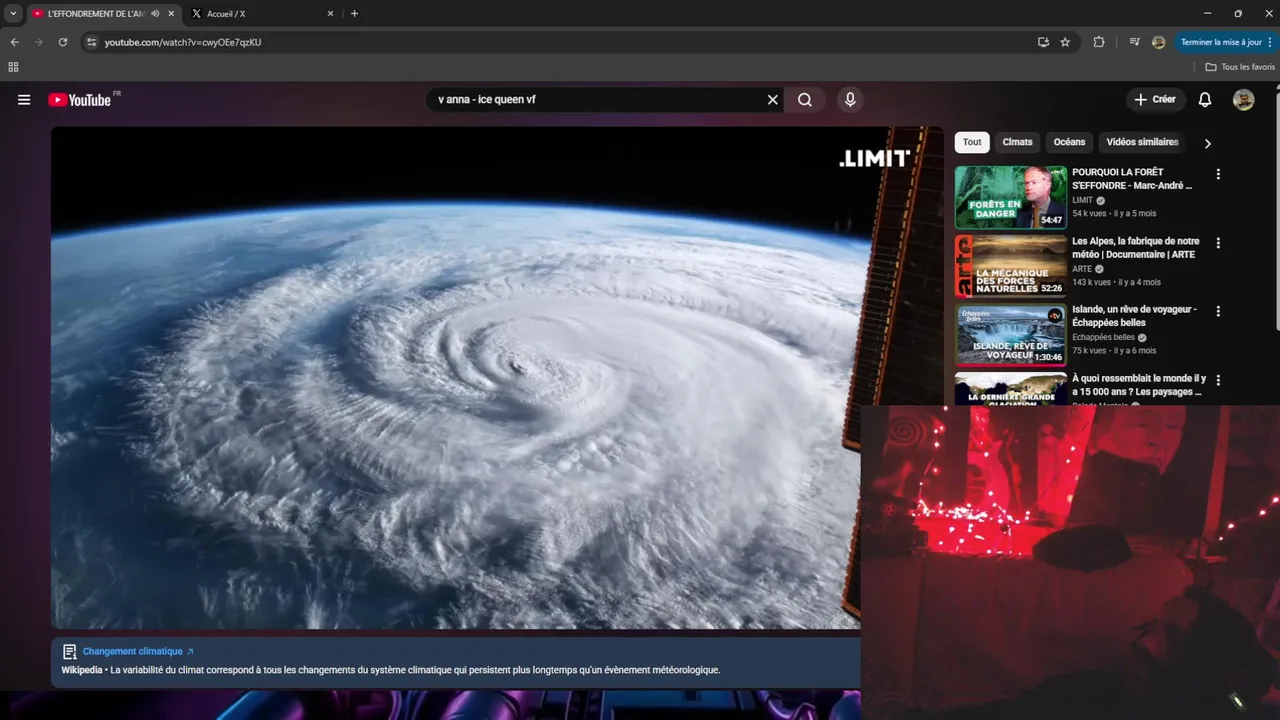The height and width of the screenshot is (720, 1280).
Task: Open options for Les Alpes video
Action: [1218, 243]
